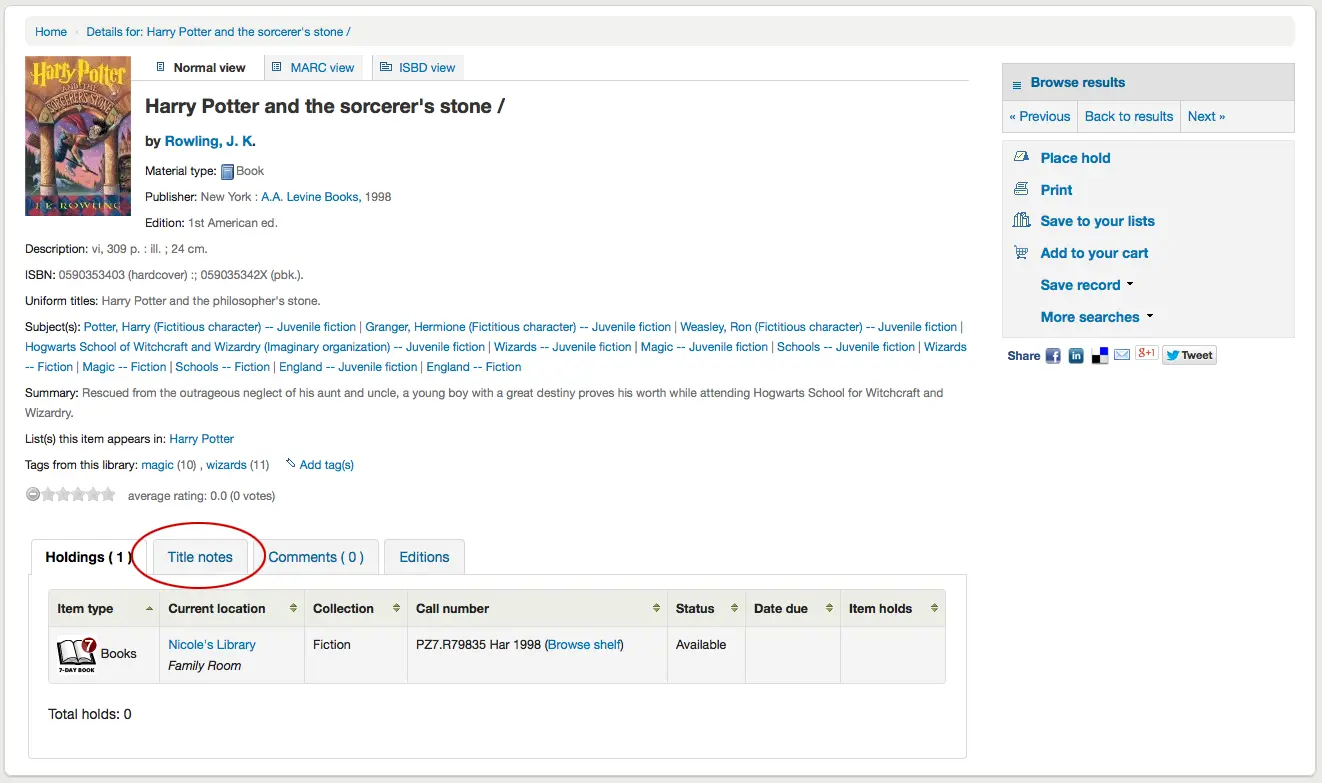This screenshot has width=1322, height=783.
Task: Click call number PZ7.R79835 Har 1998
Action: [478, 645]
